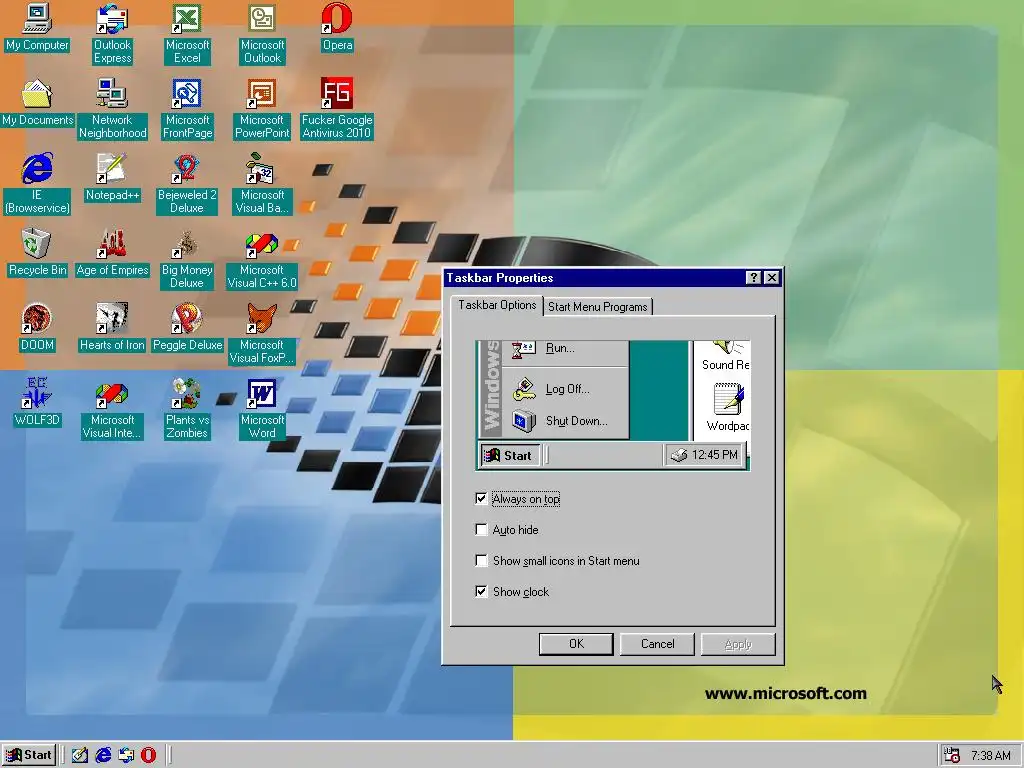Image resolution: width=1024 pixels, height=768 pixels.
Task: Click the Taskbar Properties help question-mark button
Action: [x=753, y=278]
